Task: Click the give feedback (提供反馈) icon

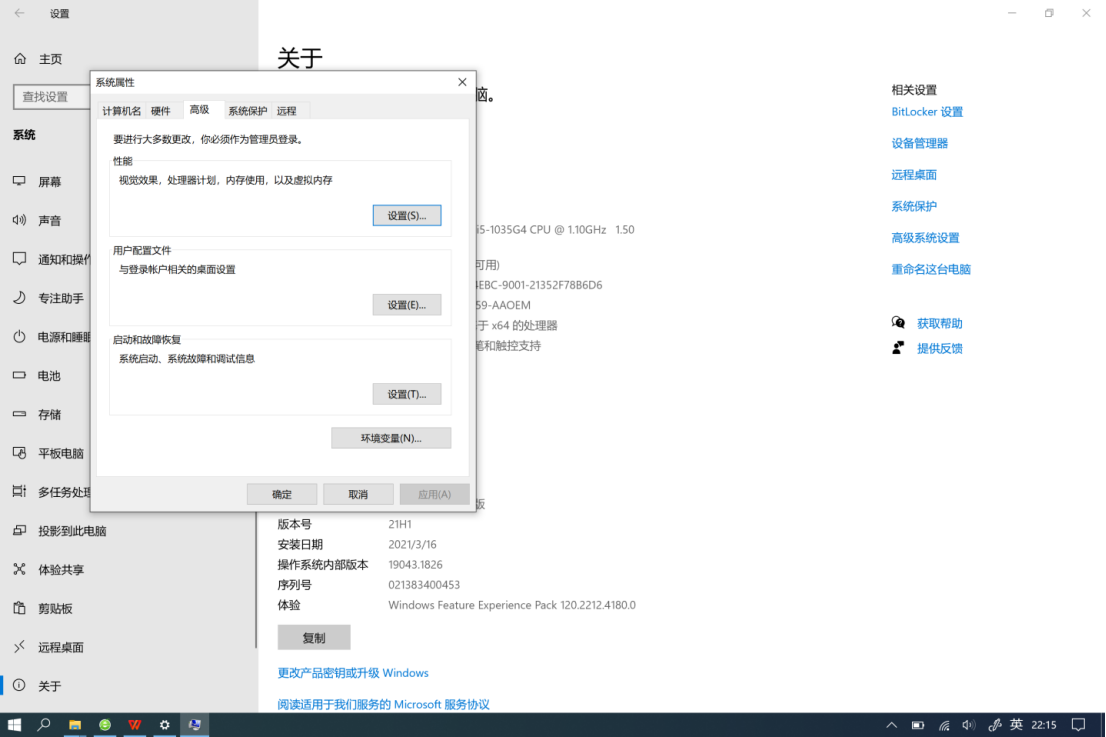Action: click(x=899, y=348)
